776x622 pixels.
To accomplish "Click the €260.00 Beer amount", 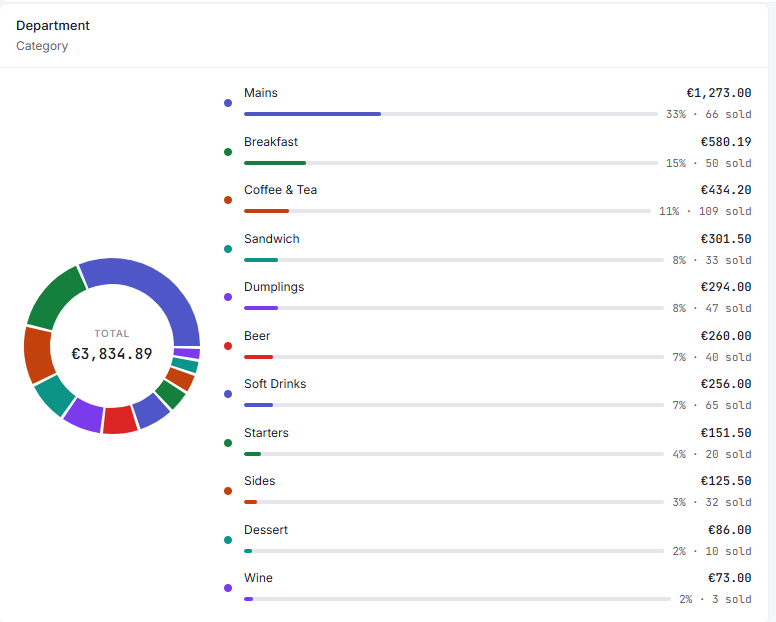I will coord(726,336).
